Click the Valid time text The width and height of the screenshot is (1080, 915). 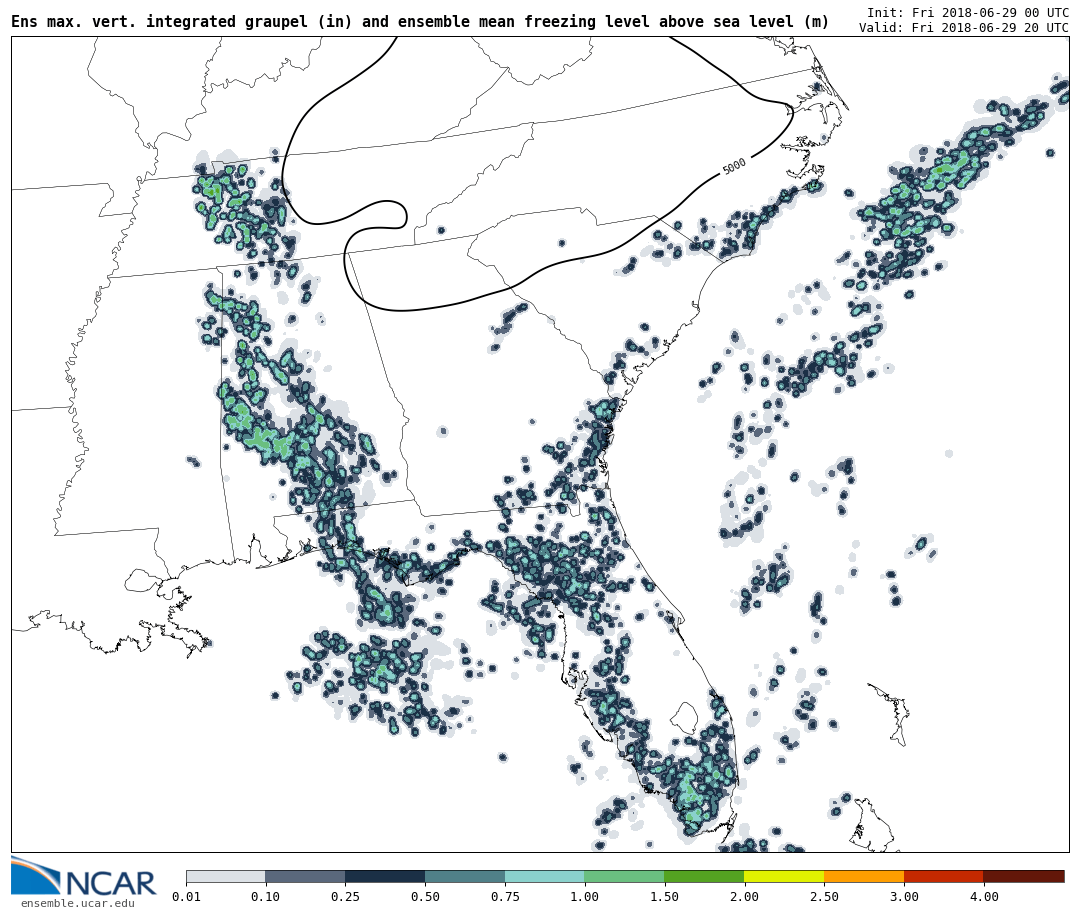963,28
